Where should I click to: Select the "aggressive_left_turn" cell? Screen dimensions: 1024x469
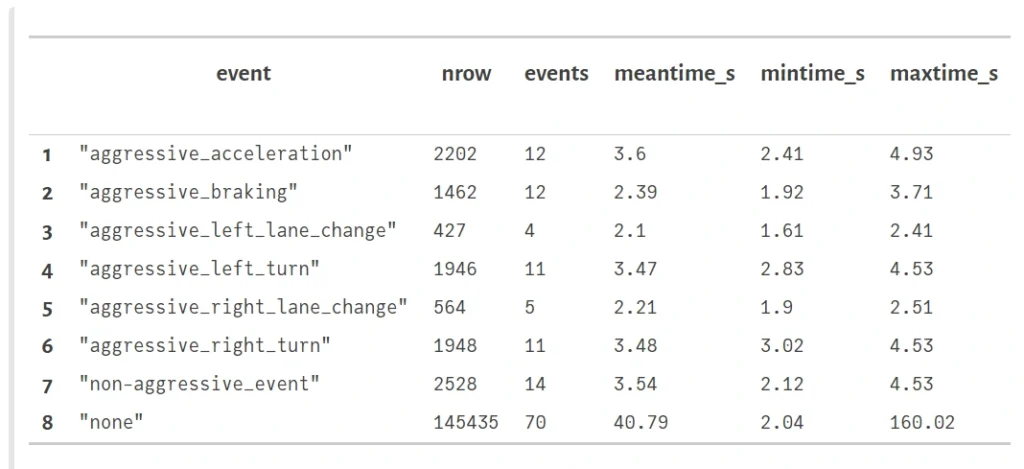click(x=200, y=269)
